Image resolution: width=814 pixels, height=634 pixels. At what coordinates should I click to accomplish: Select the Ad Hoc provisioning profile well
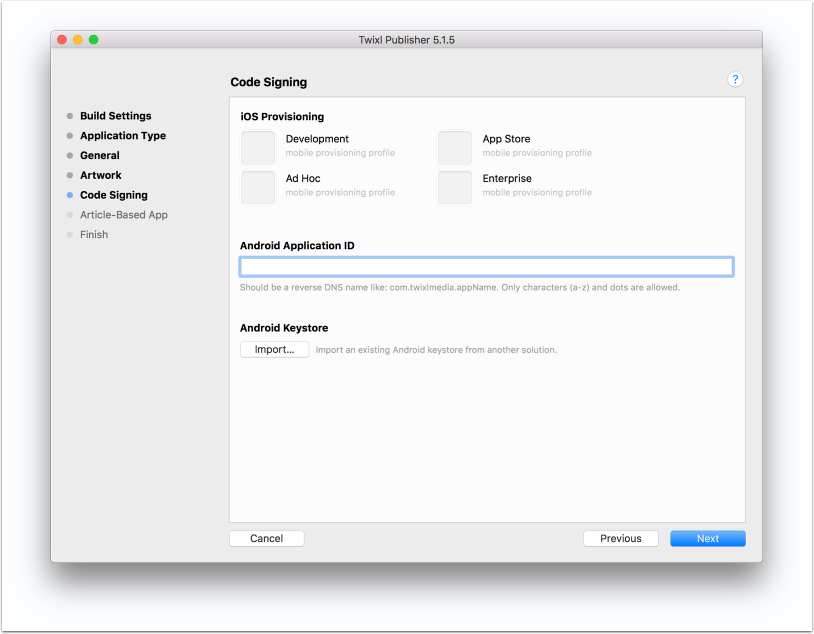tap(258, 187)
